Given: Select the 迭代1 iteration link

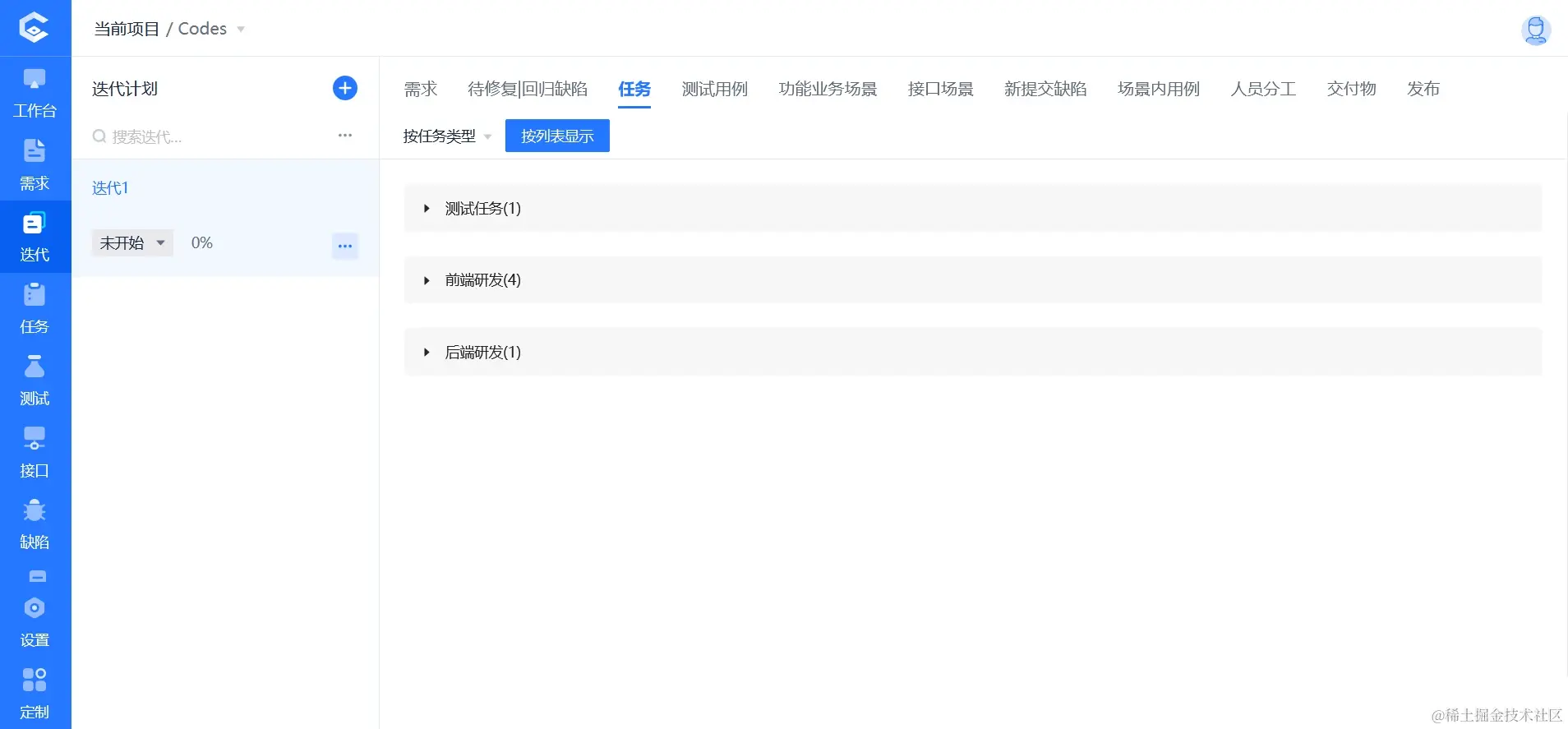Looking at the screenshot, I should [x=110, y=188].
